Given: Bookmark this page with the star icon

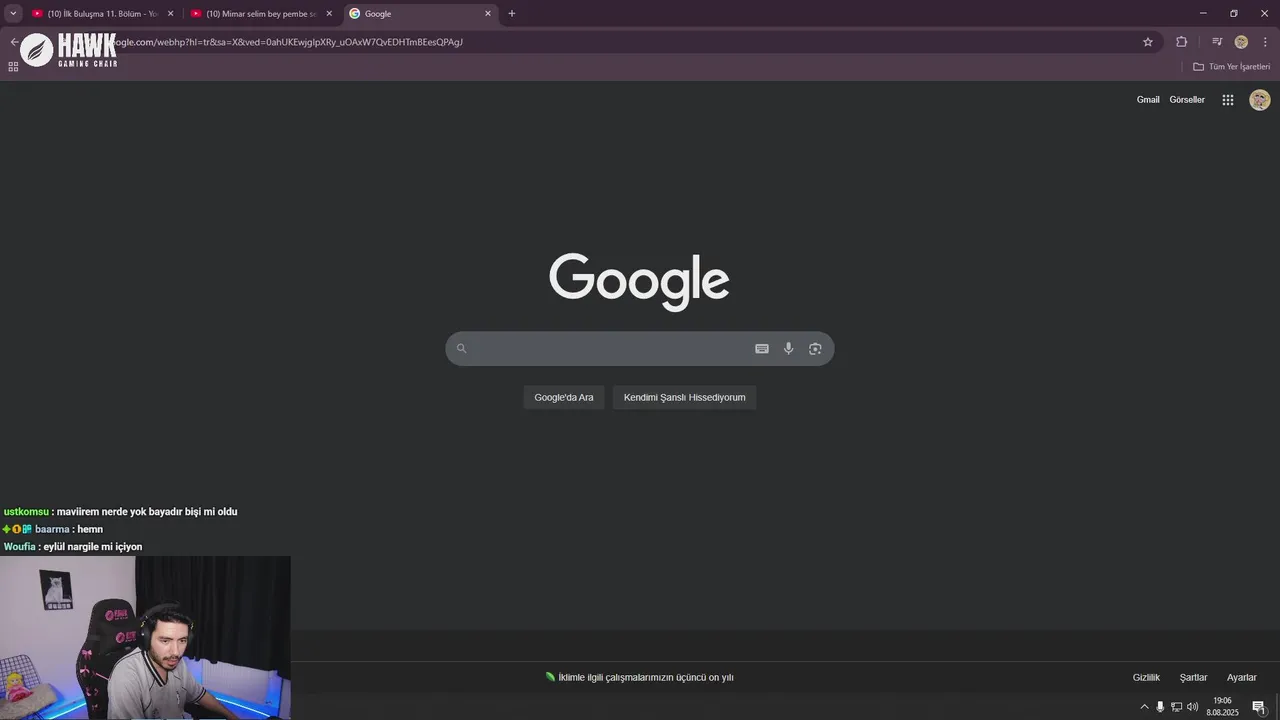Looking at the screenshot, I should (x=1148, y=42).
